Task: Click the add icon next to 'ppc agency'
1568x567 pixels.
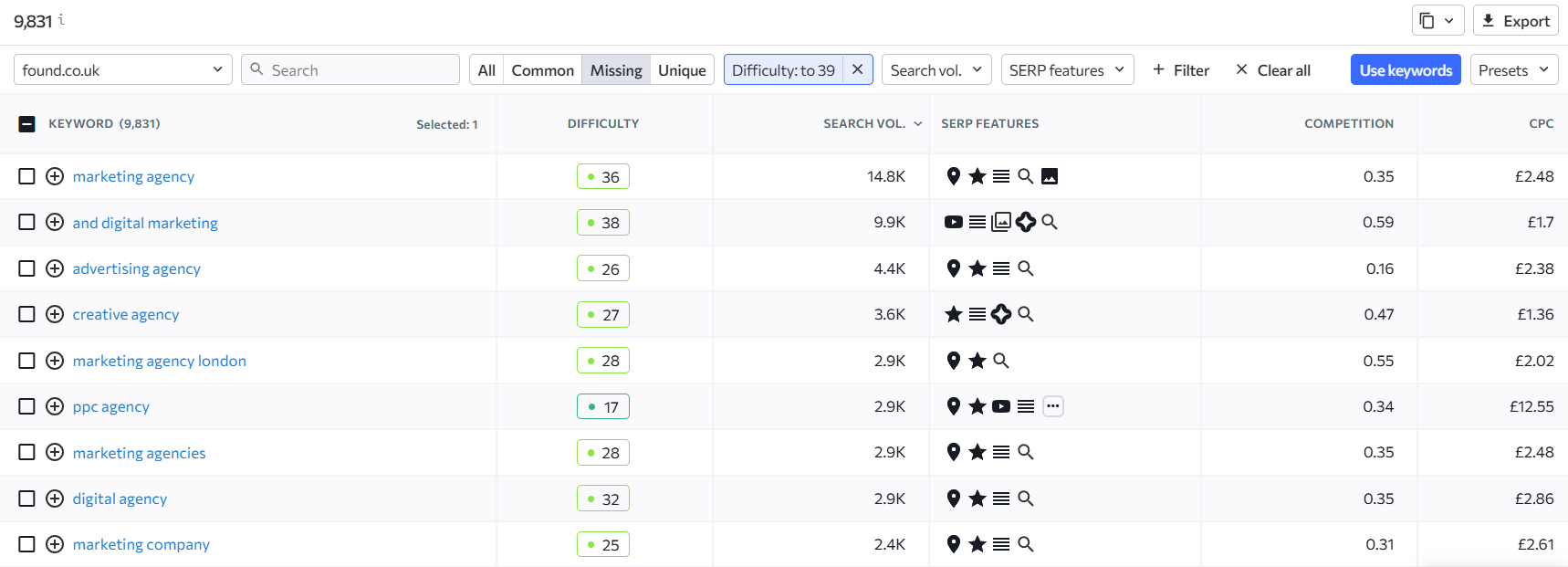Action: [x=55, y=406]
